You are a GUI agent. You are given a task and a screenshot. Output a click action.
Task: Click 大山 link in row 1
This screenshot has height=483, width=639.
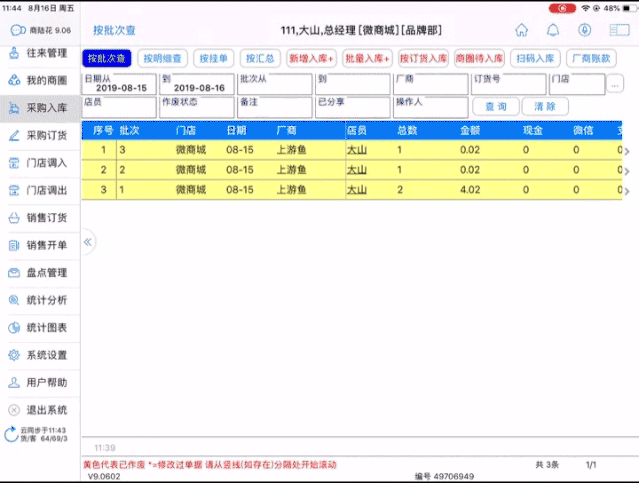pyautogui.click(x=357, y=150)
